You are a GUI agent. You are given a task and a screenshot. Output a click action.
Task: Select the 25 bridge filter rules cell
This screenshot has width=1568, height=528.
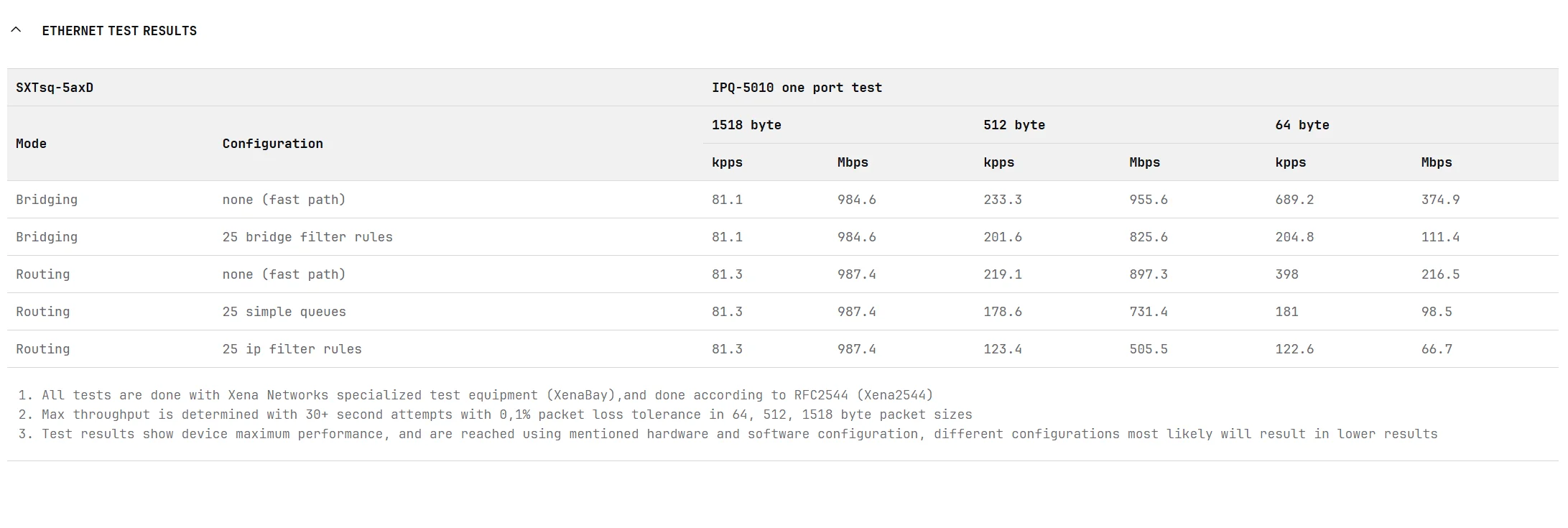(307, 237)
